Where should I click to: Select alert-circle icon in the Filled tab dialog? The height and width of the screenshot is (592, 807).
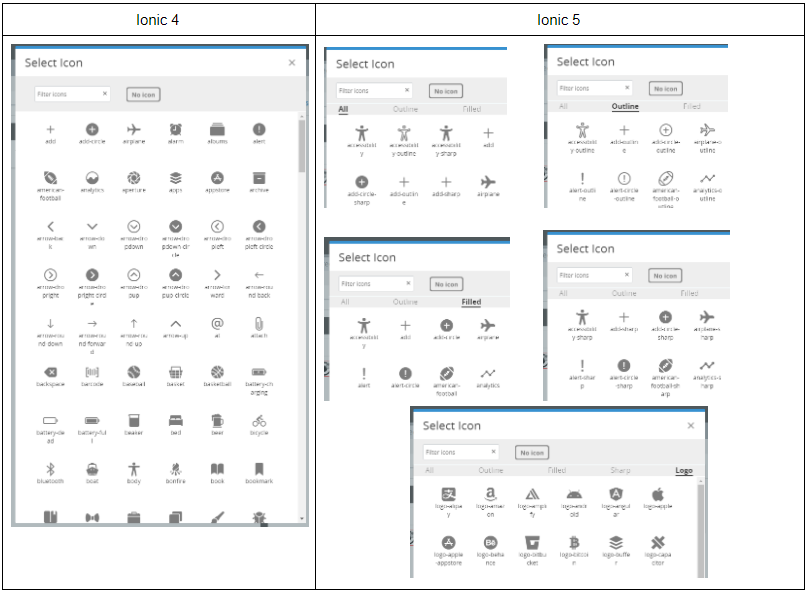point(406,374)
